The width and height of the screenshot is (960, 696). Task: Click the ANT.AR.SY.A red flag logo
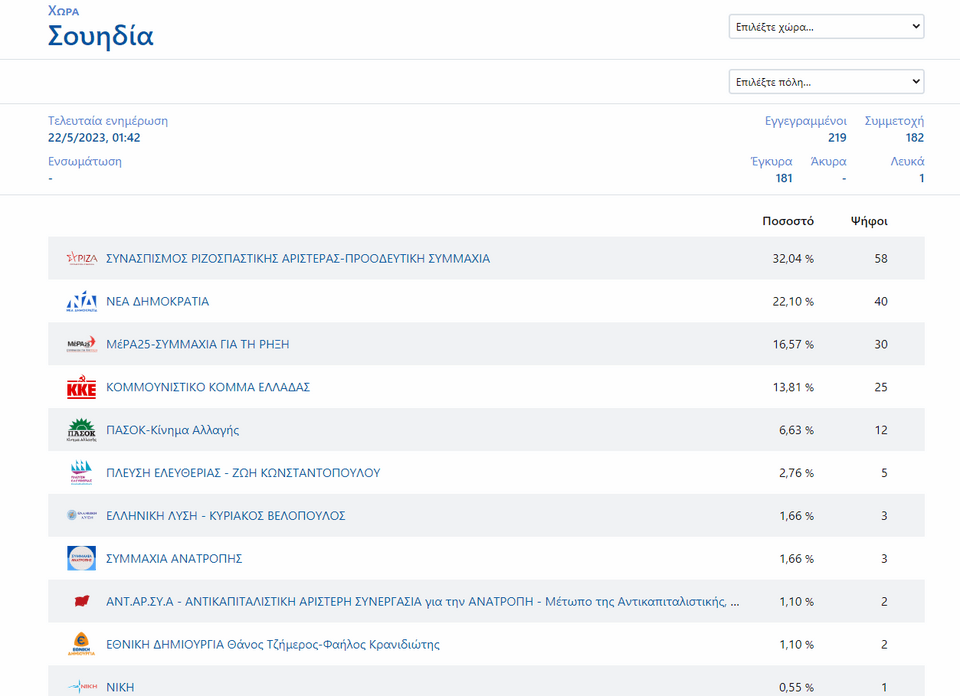(81, 601)
